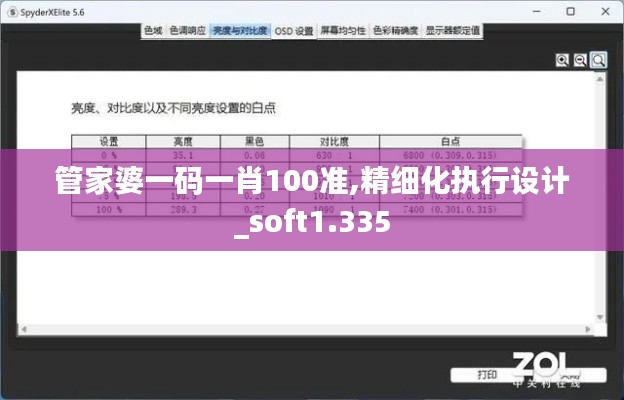Viewport: 624px width, 400px height.
Task: Switch to the 色域 tab
Action: coord(153,31)
